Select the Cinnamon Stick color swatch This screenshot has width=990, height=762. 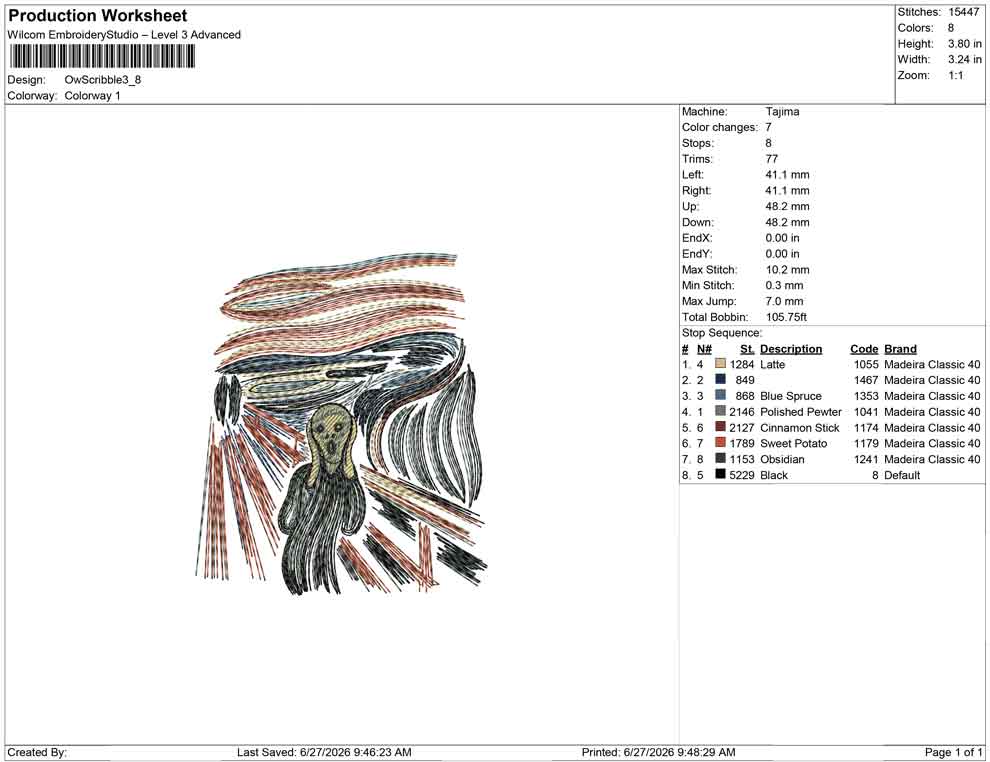[x=720, y=427]
